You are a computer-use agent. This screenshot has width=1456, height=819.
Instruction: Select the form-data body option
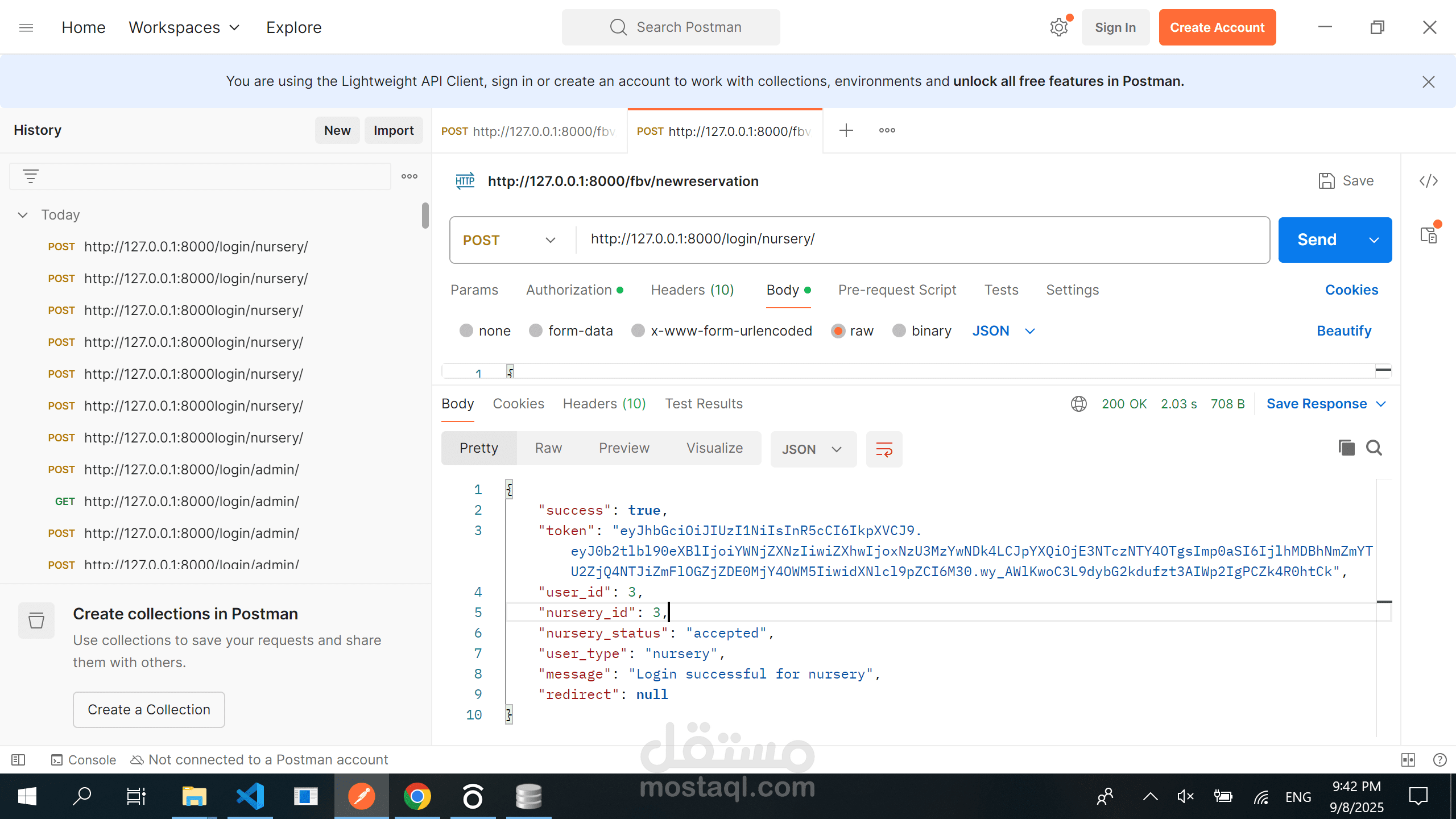pos(536,331)
